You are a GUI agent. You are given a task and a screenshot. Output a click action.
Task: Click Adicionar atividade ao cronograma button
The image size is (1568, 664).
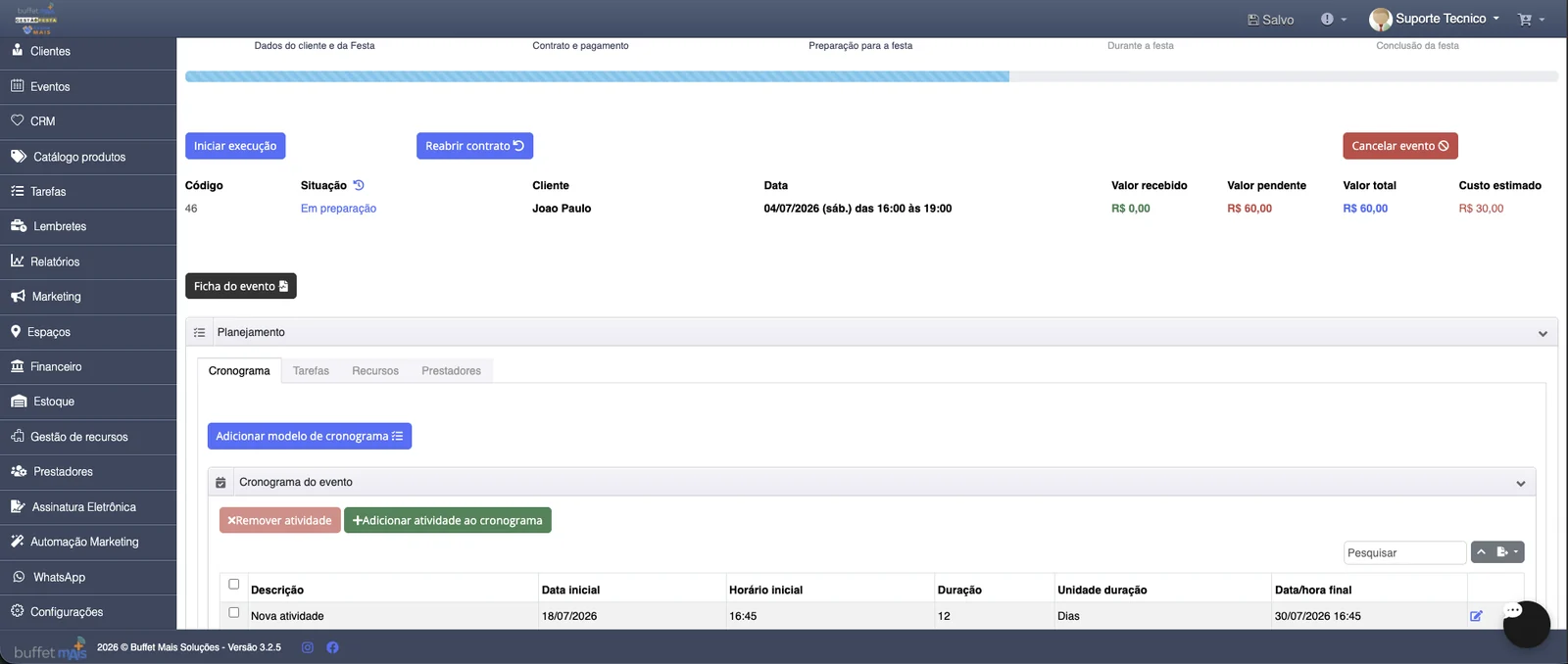tap(448, 520)
